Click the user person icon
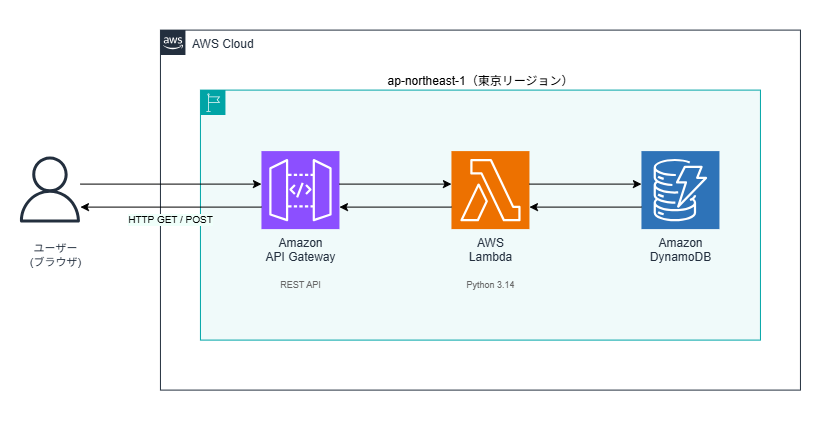 [x=50, y=190]
